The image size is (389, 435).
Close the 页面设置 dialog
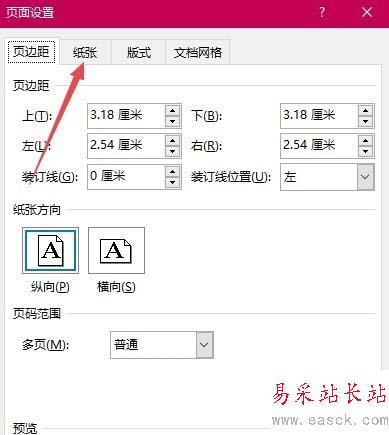pos(367,13)
